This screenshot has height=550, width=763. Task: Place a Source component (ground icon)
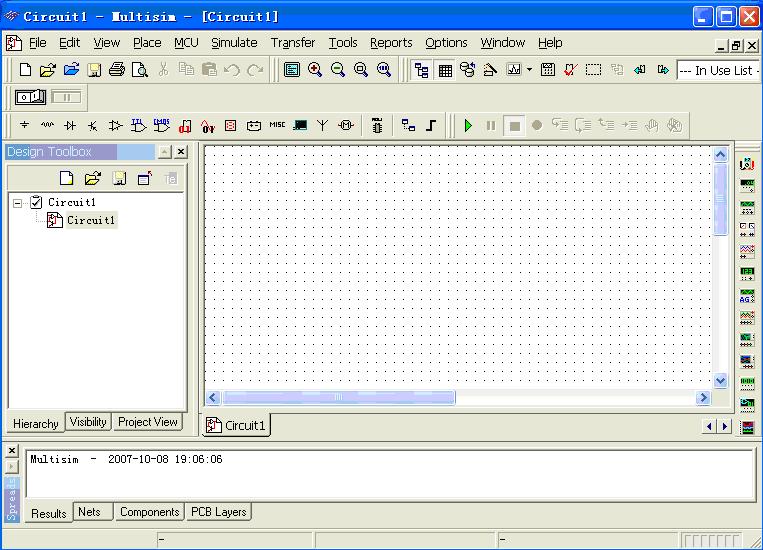24,125
